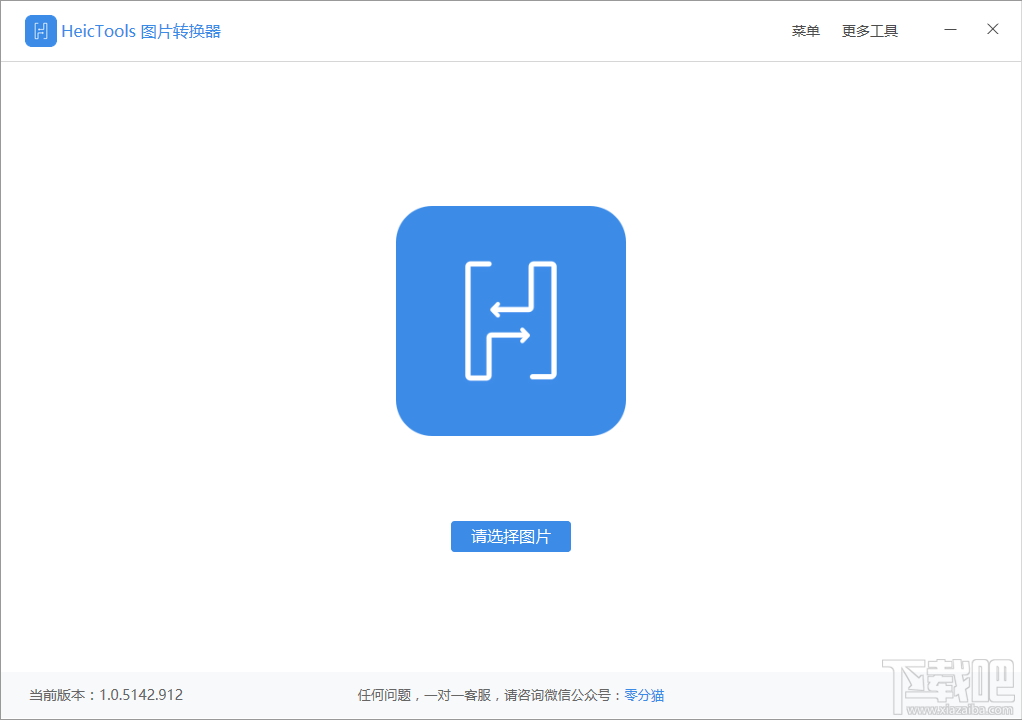The width and height of the screenshot is (1022, 720).
Task: Select the small H icon beside the app title
Action: tap(40, 31)
